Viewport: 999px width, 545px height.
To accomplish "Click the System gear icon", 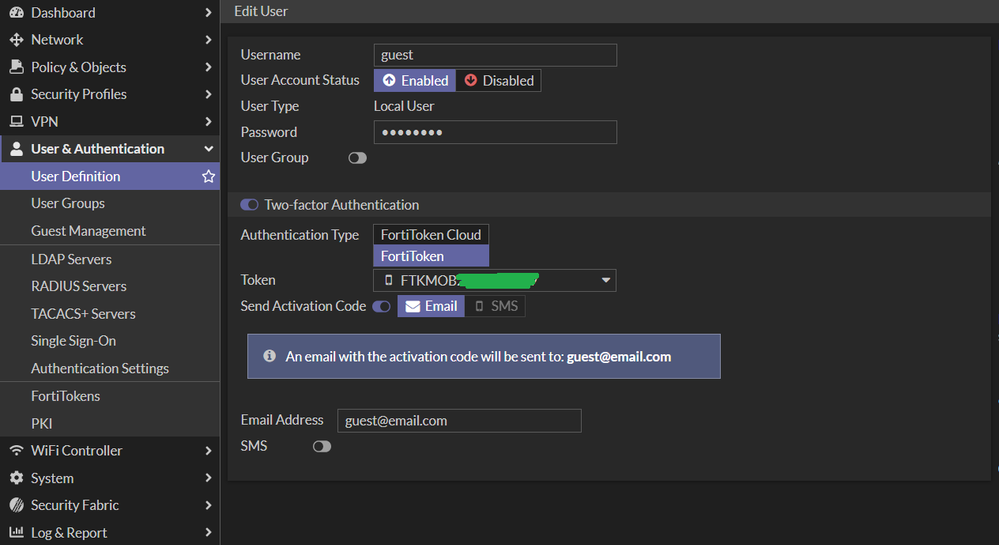I will (16, 478).
